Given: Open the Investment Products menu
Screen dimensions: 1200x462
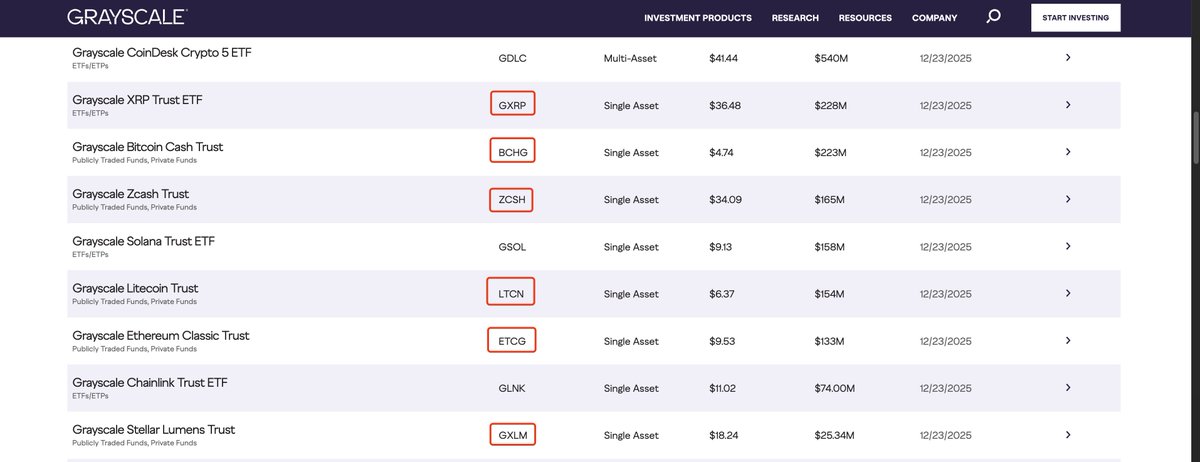Looking at the screenshot, I should [x=698, y=18].
